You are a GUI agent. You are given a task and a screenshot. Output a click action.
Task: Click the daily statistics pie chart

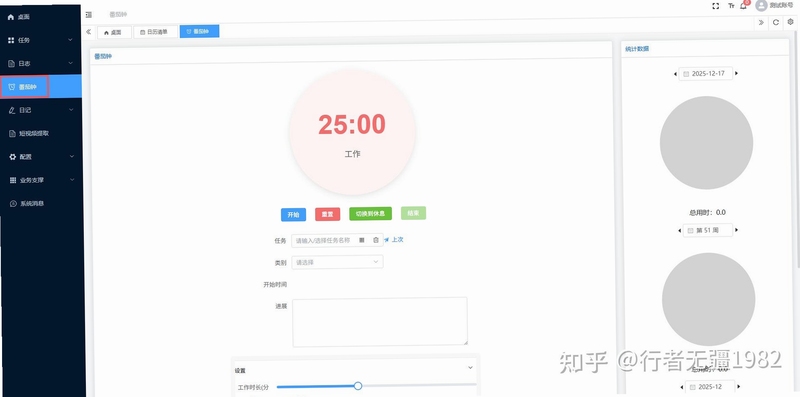pos(706,143)
